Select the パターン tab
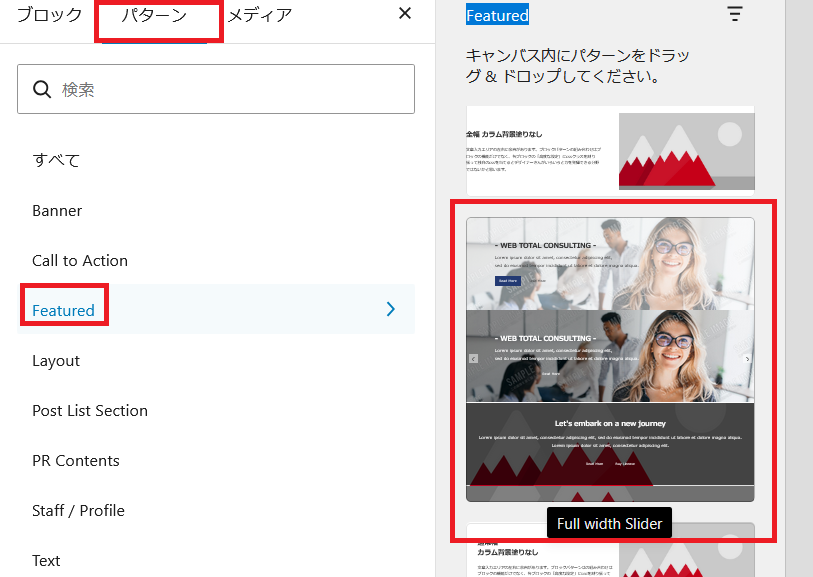This screenshot has width=813, height=577. 154,15
